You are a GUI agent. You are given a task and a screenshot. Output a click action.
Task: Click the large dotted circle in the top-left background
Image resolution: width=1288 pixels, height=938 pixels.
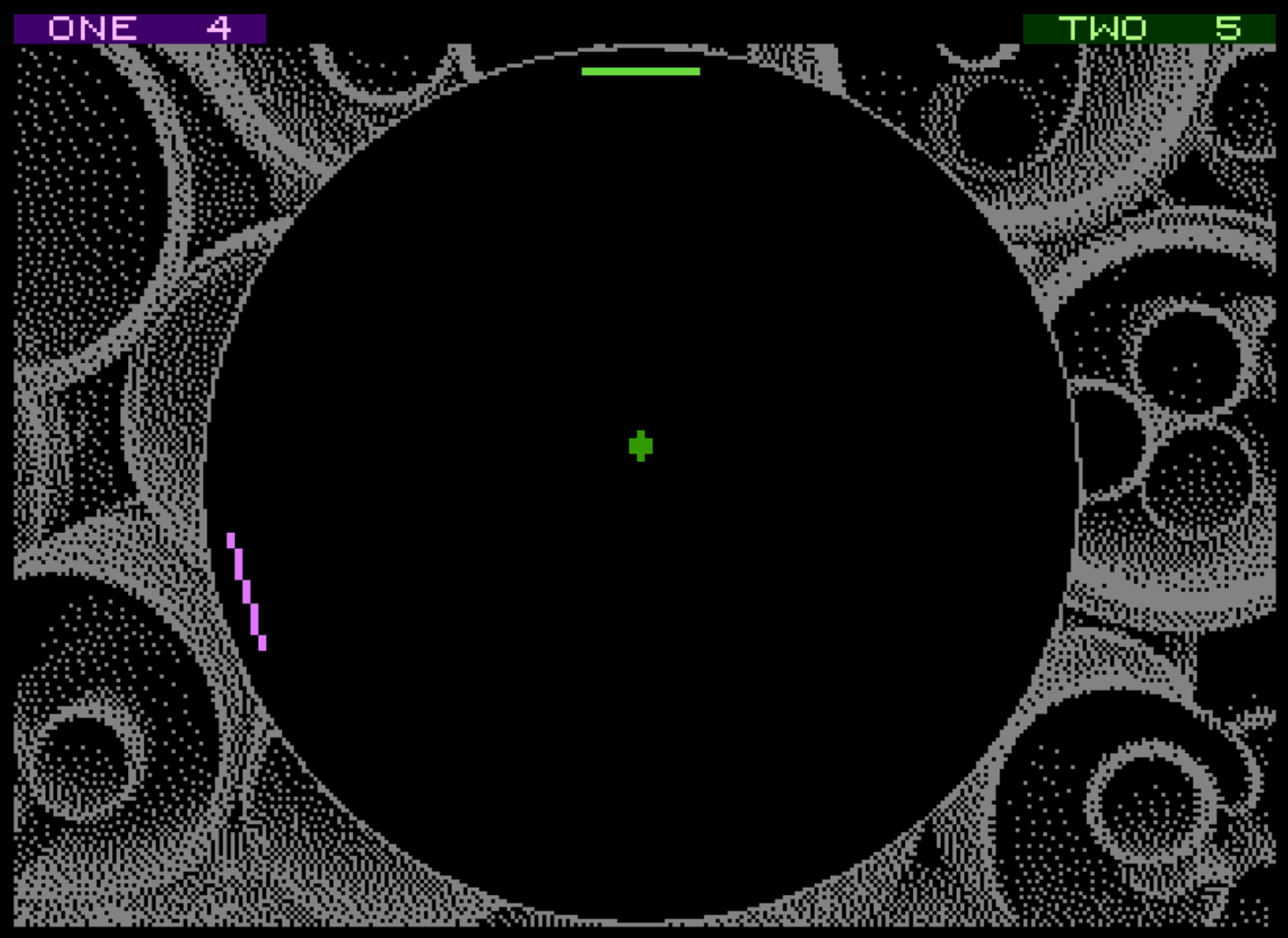click(75, 203)
